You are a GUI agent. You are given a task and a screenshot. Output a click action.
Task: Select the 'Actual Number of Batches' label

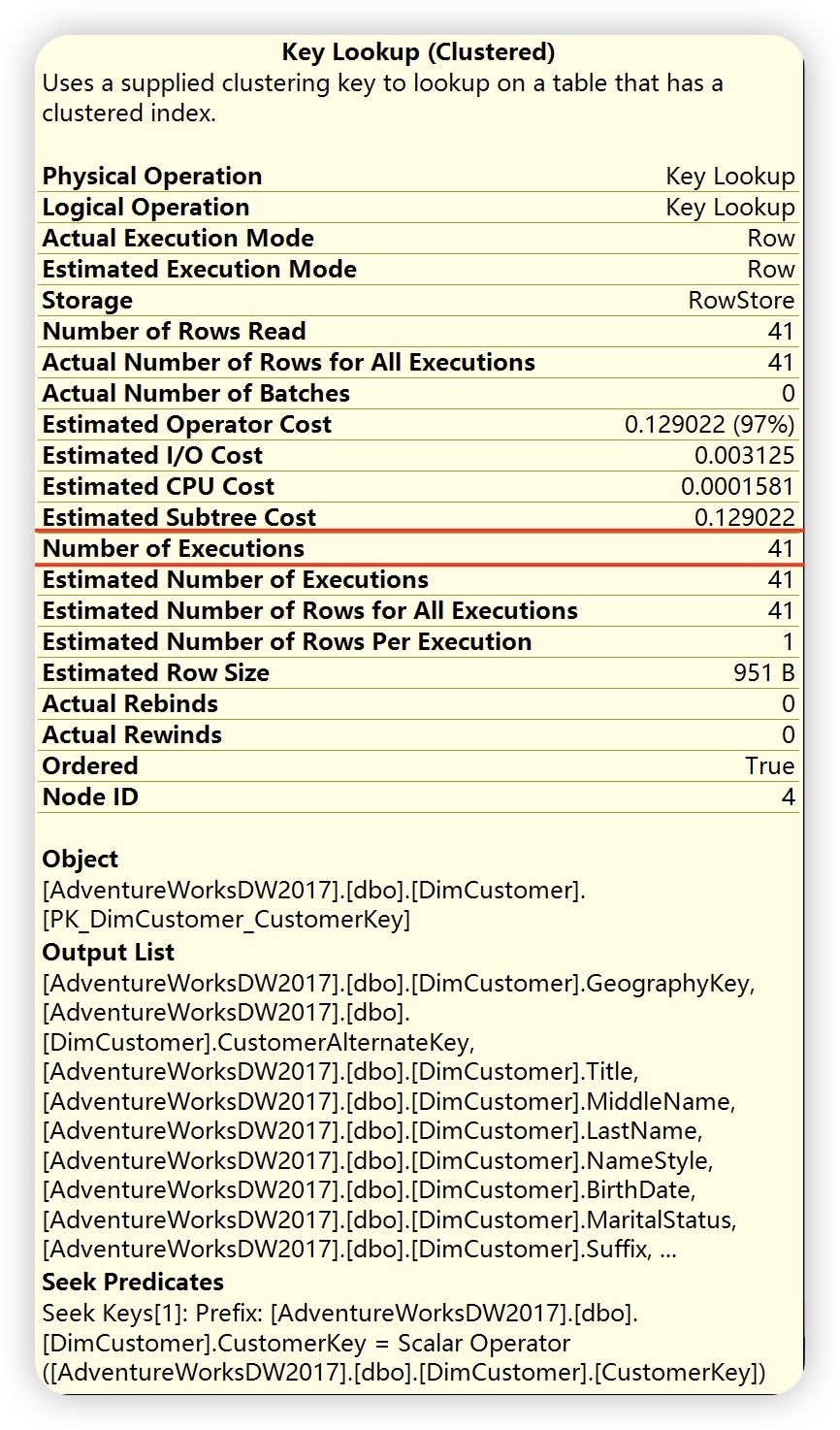click(x=196, y=394)
